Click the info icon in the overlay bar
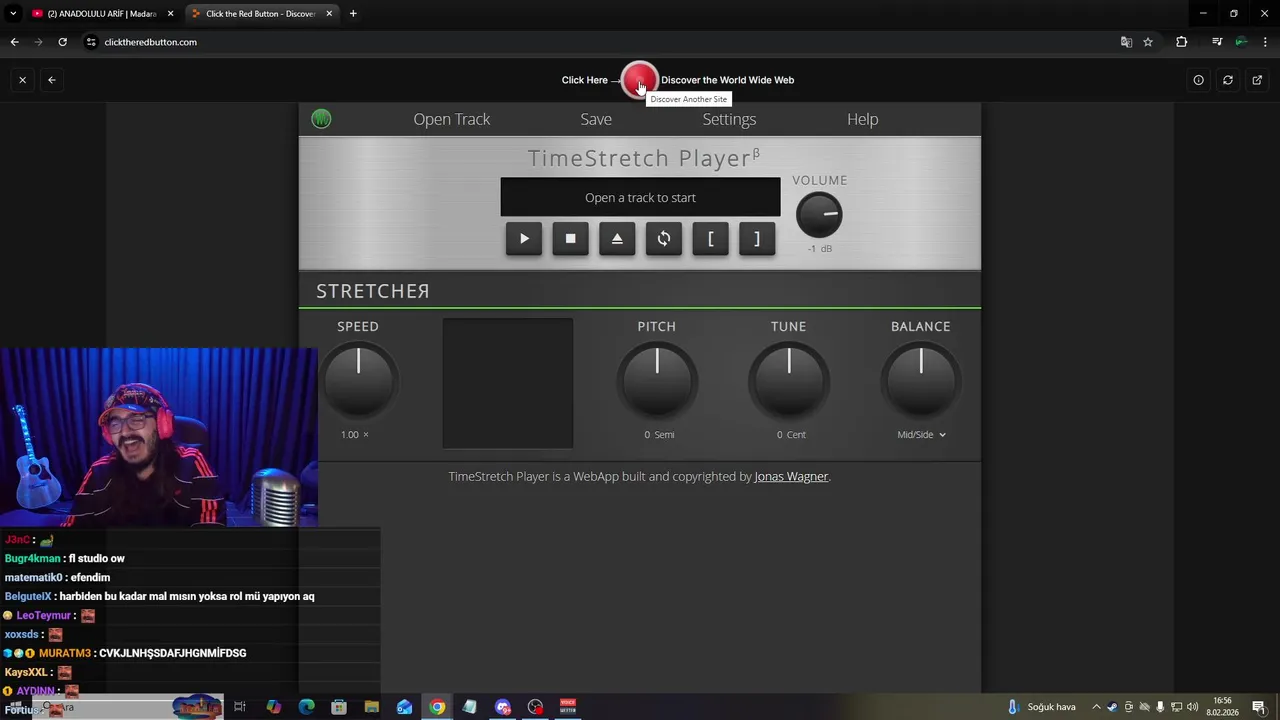The height and width of the screenshot is (720, 1280). pos(1198,80)
